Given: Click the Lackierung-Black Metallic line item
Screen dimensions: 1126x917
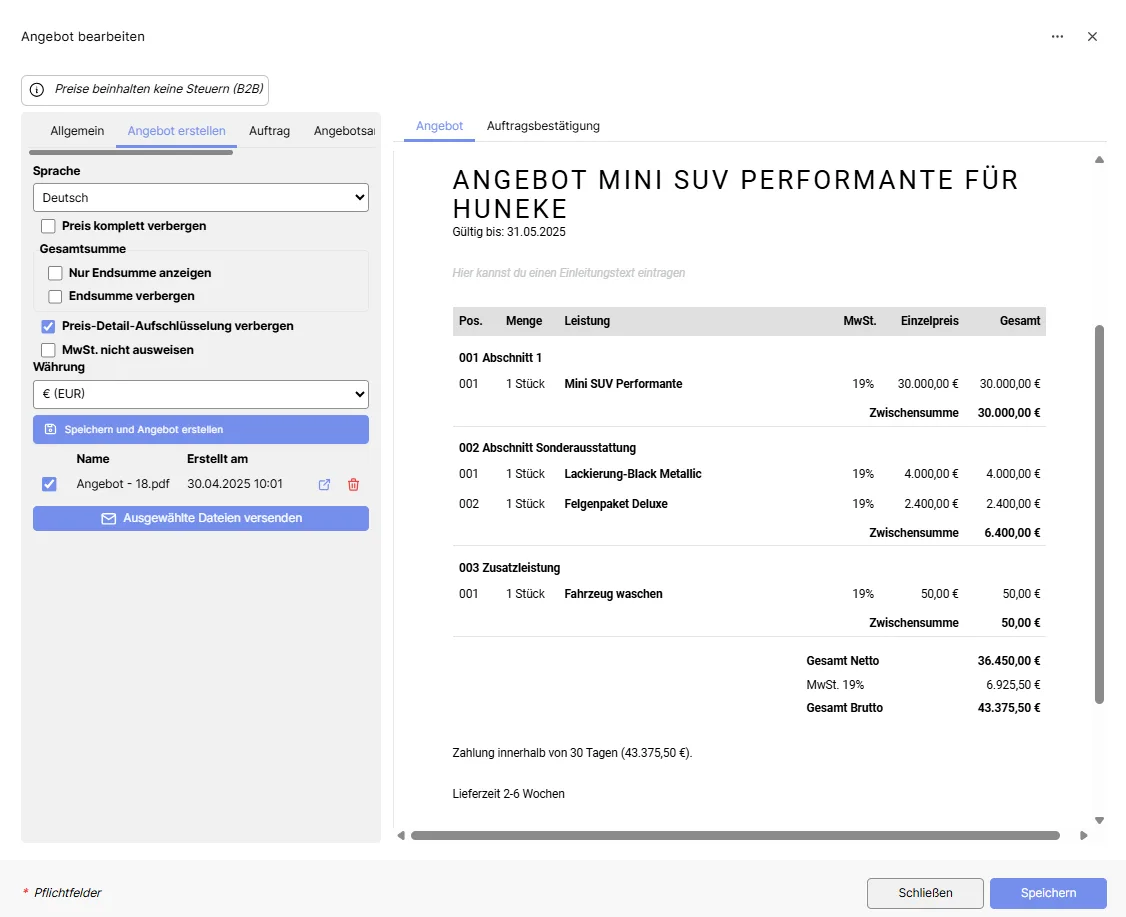Looking at the screenshot, I should click(633, 474).
